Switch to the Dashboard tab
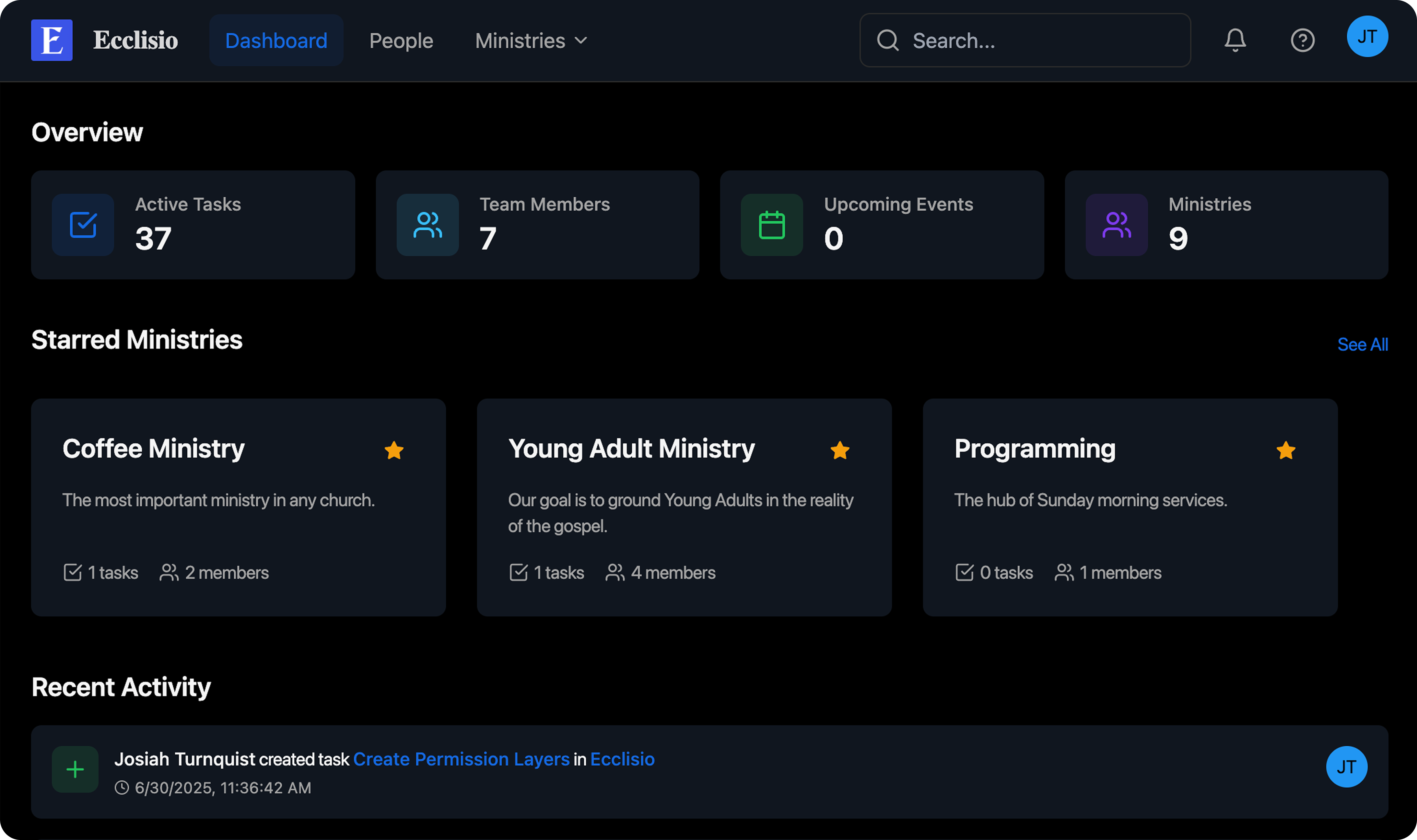Image resolution: width=1417 pixels, height=840 pixels. tap(276, 41)
